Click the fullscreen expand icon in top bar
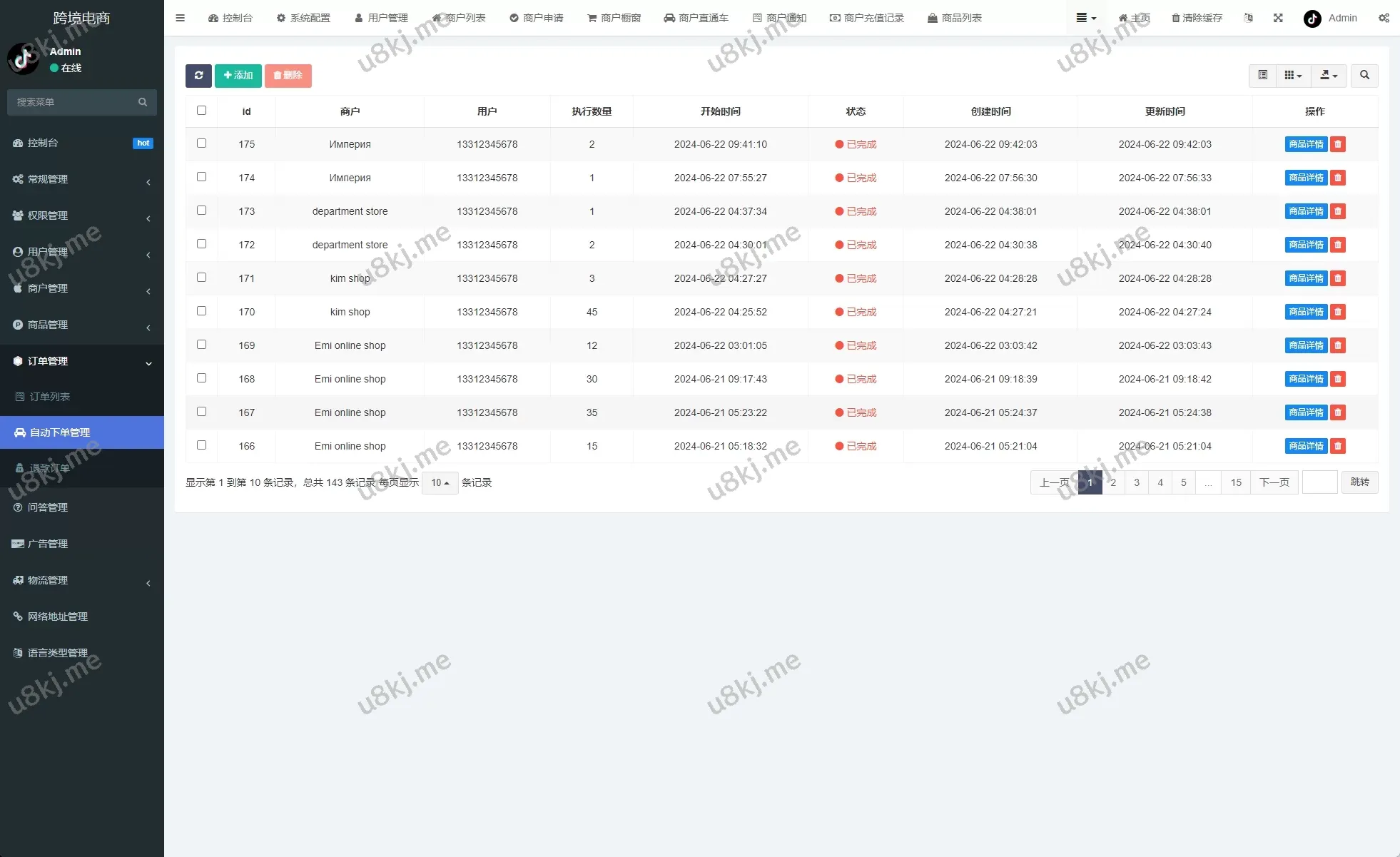1400x857 pixels. click(1278, 18)
